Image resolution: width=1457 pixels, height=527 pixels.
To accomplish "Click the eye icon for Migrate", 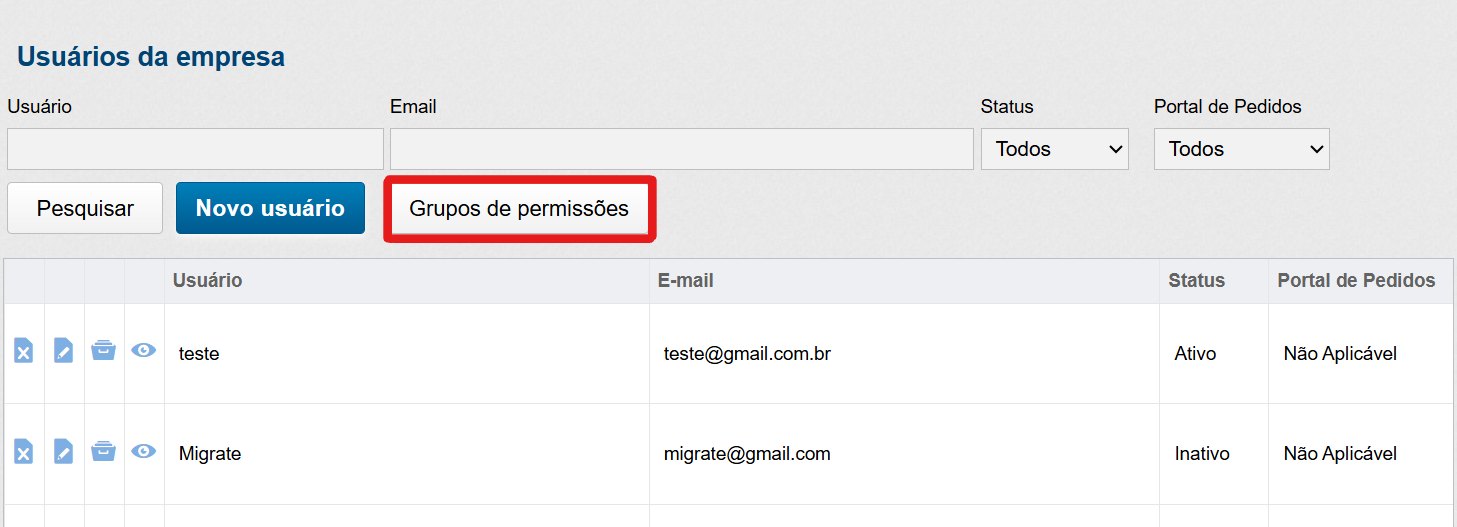I will pyautogui.click(x=144, y=452).
